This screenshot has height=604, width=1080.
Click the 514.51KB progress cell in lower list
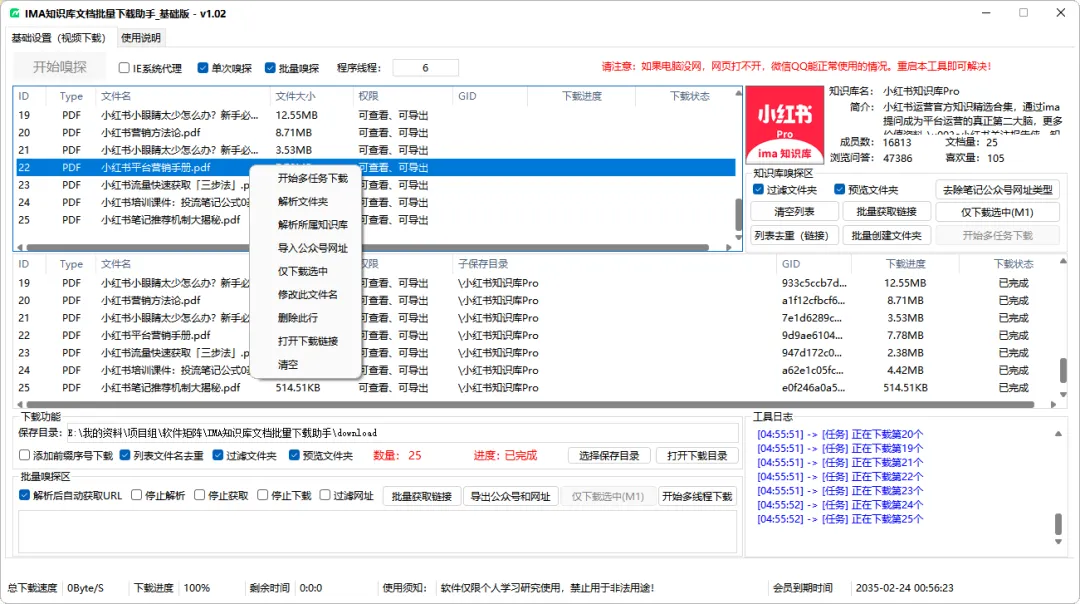pos(905,388)
